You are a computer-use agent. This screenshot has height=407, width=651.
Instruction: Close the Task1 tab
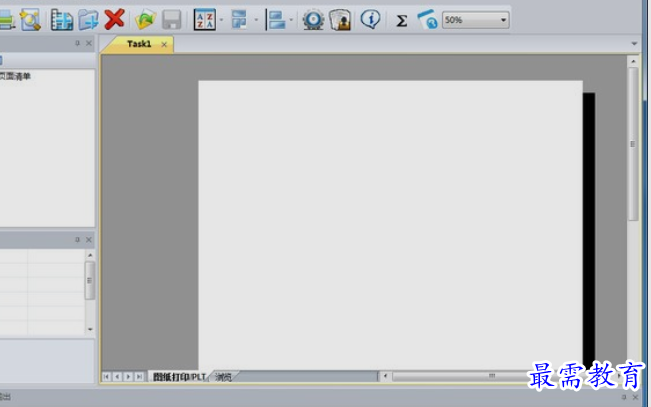pos(164,44)
